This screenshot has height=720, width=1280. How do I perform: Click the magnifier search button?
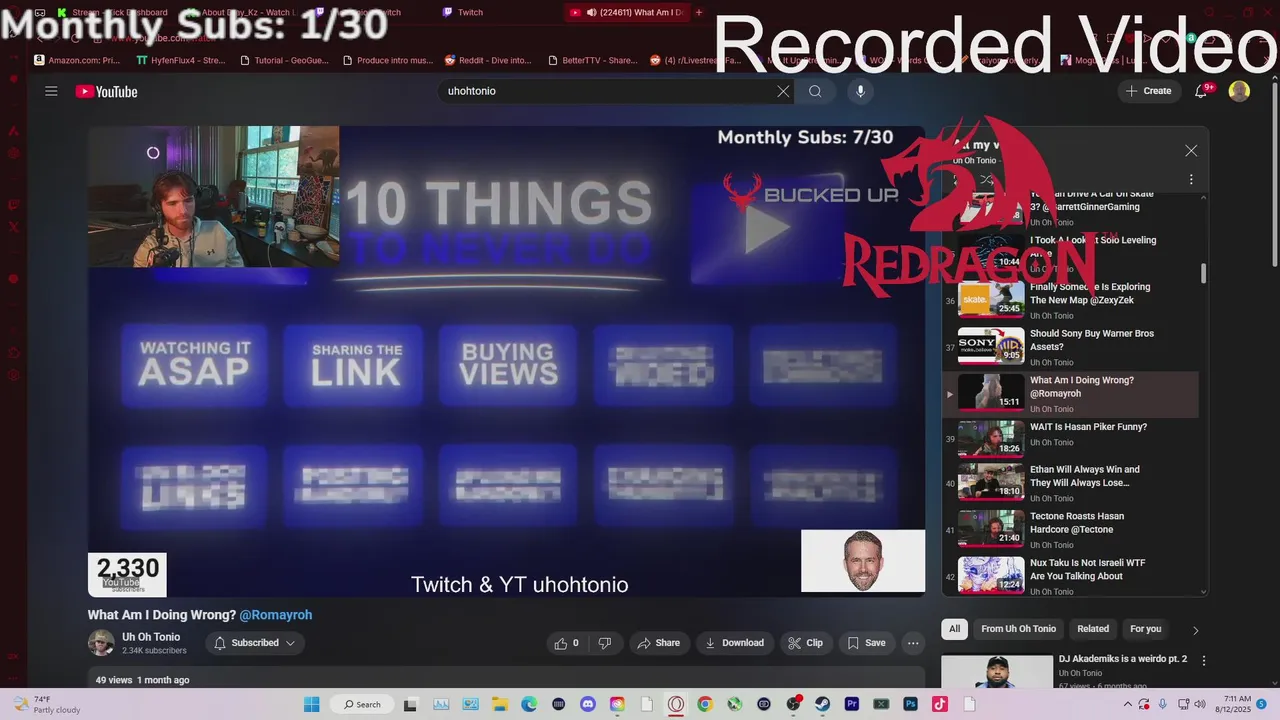(815, 91)
